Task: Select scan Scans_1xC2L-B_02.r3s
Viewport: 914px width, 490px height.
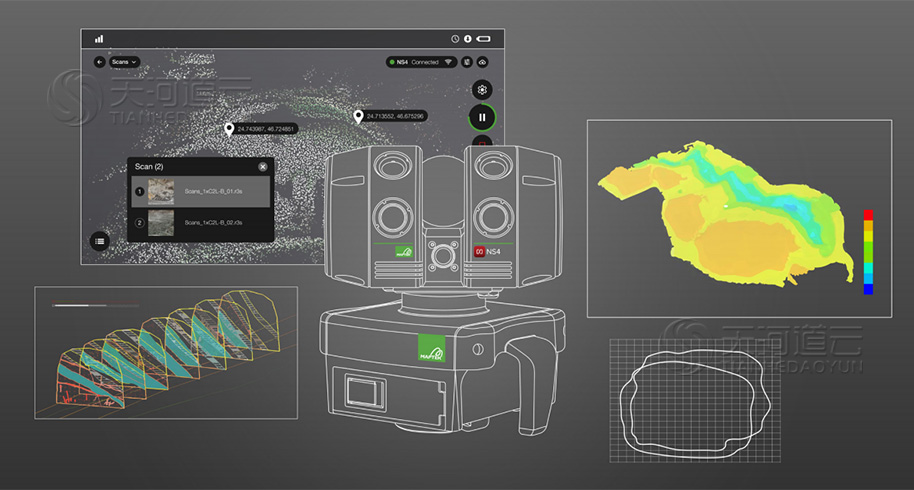Action: 201,223
